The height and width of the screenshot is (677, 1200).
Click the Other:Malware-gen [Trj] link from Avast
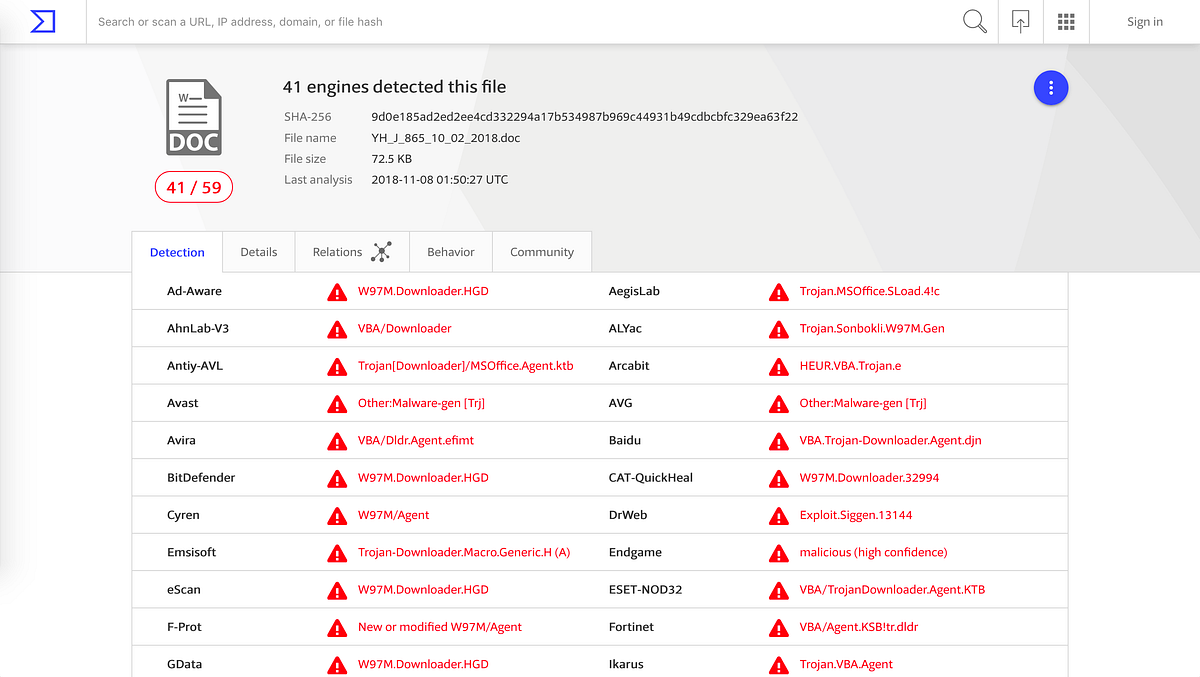pyautogui.click(x=424, y=403)
